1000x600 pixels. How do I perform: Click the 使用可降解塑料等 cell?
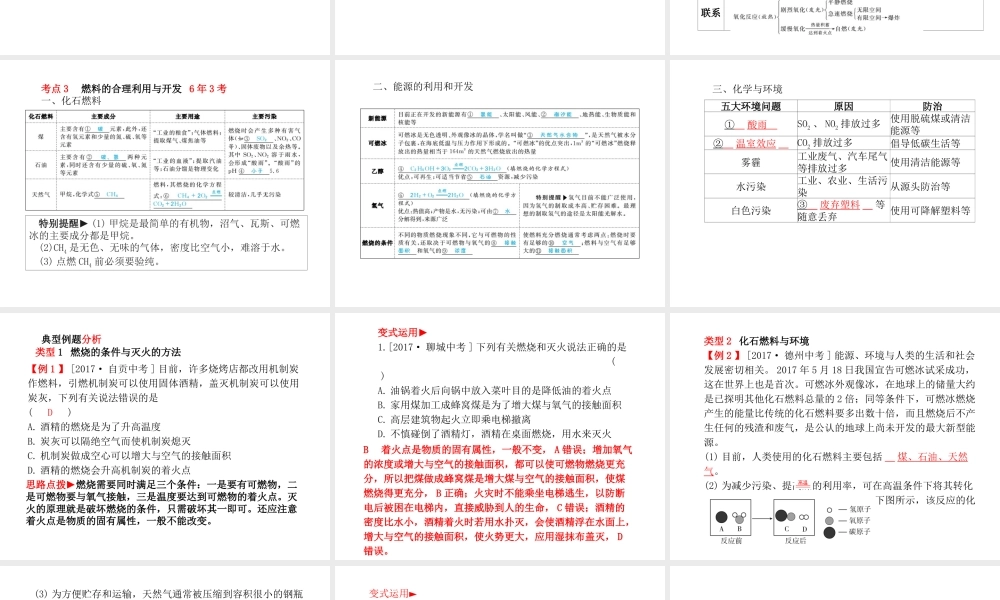click(x=932, y=210)
